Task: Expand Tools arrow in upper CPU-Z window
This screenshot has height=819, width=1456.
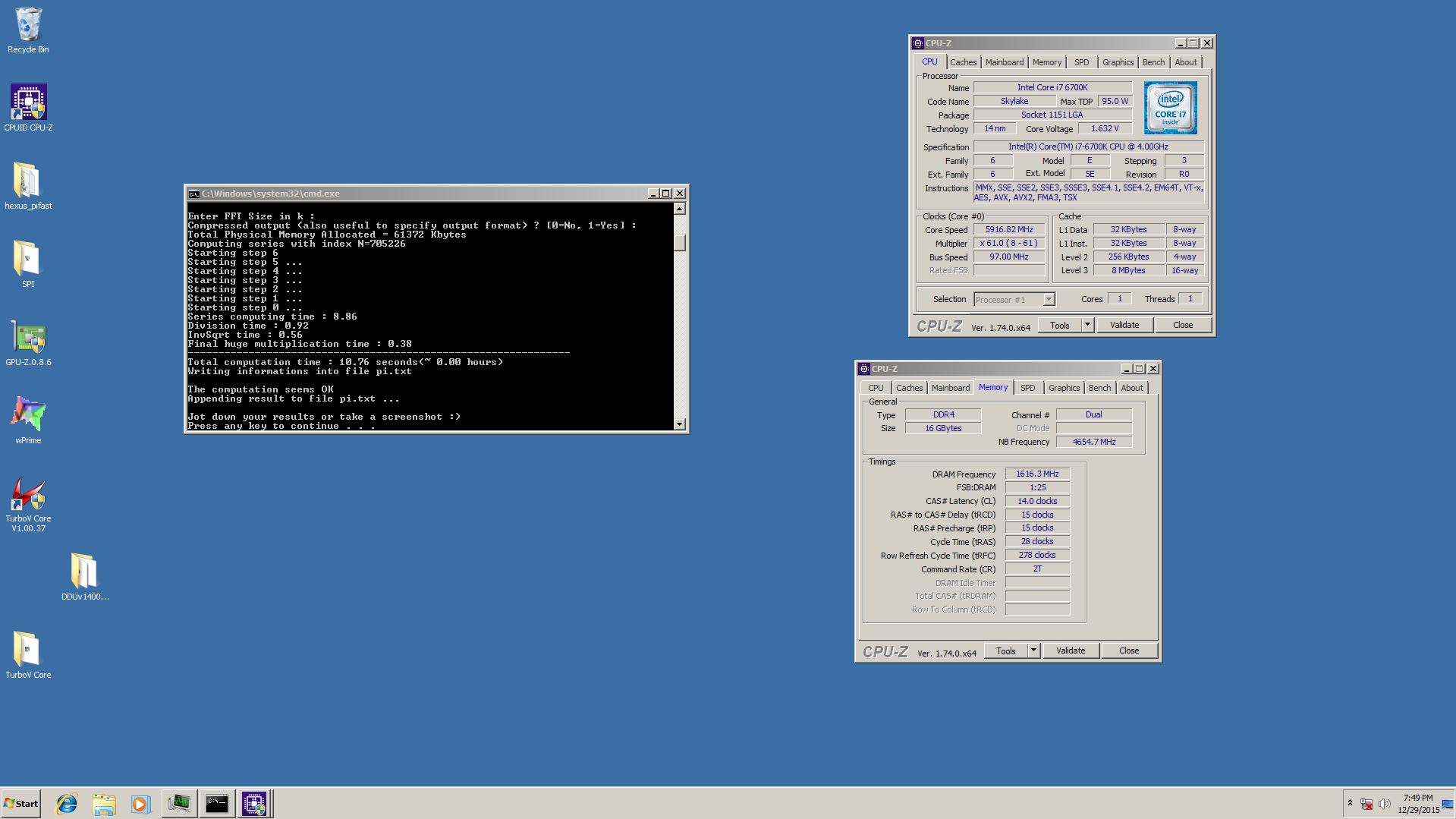Action: tap(1087, 325)
